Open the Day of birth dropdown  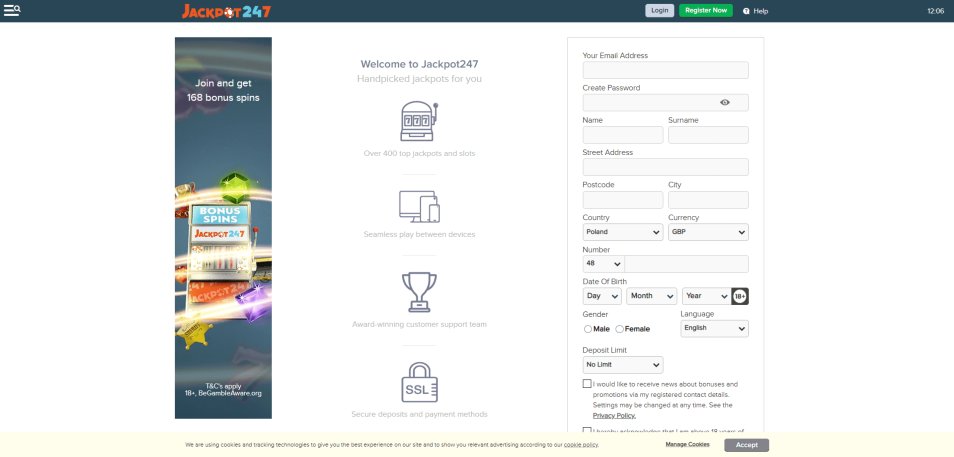pos(602,296)
